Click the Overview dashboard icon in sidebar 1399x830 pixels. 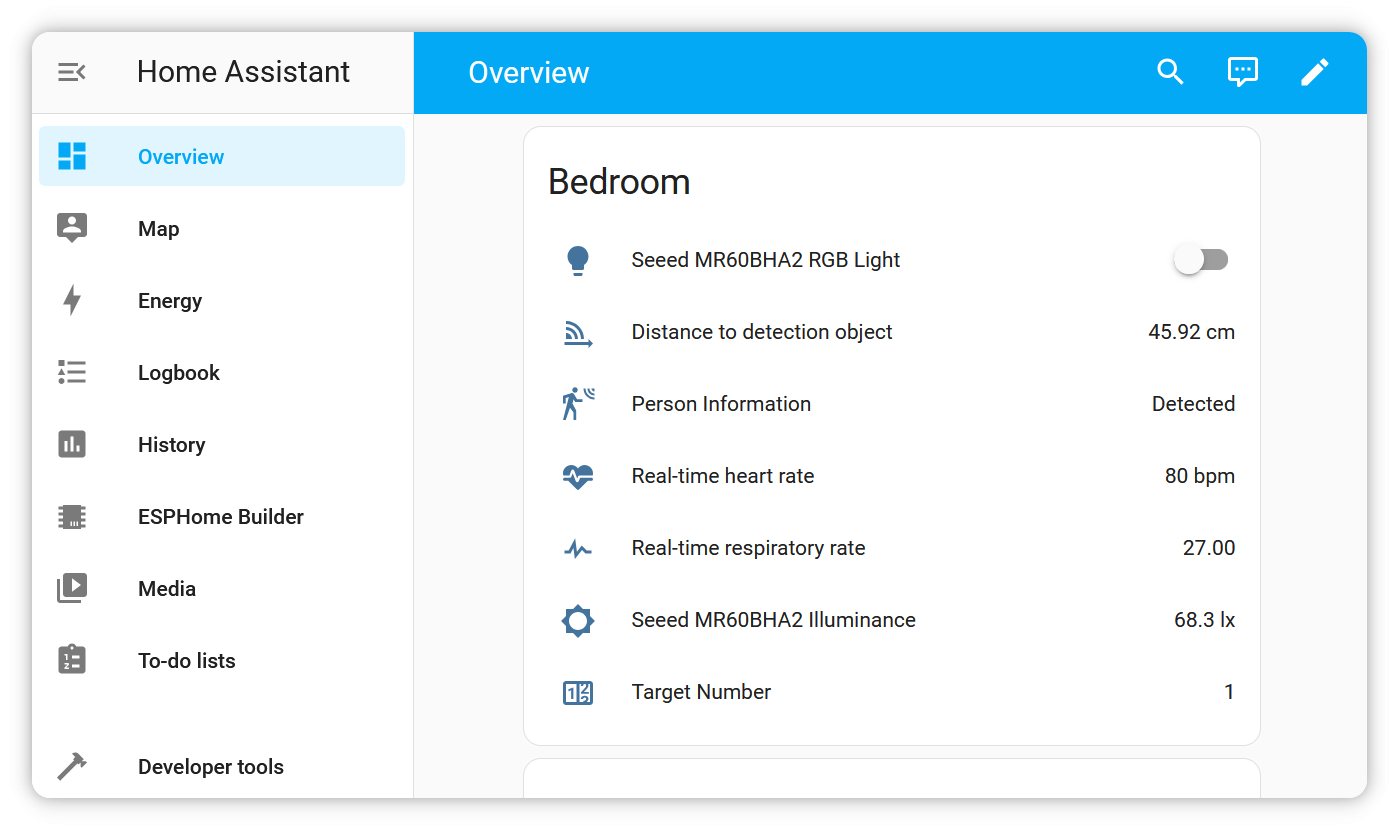click(x=72, y=156)
